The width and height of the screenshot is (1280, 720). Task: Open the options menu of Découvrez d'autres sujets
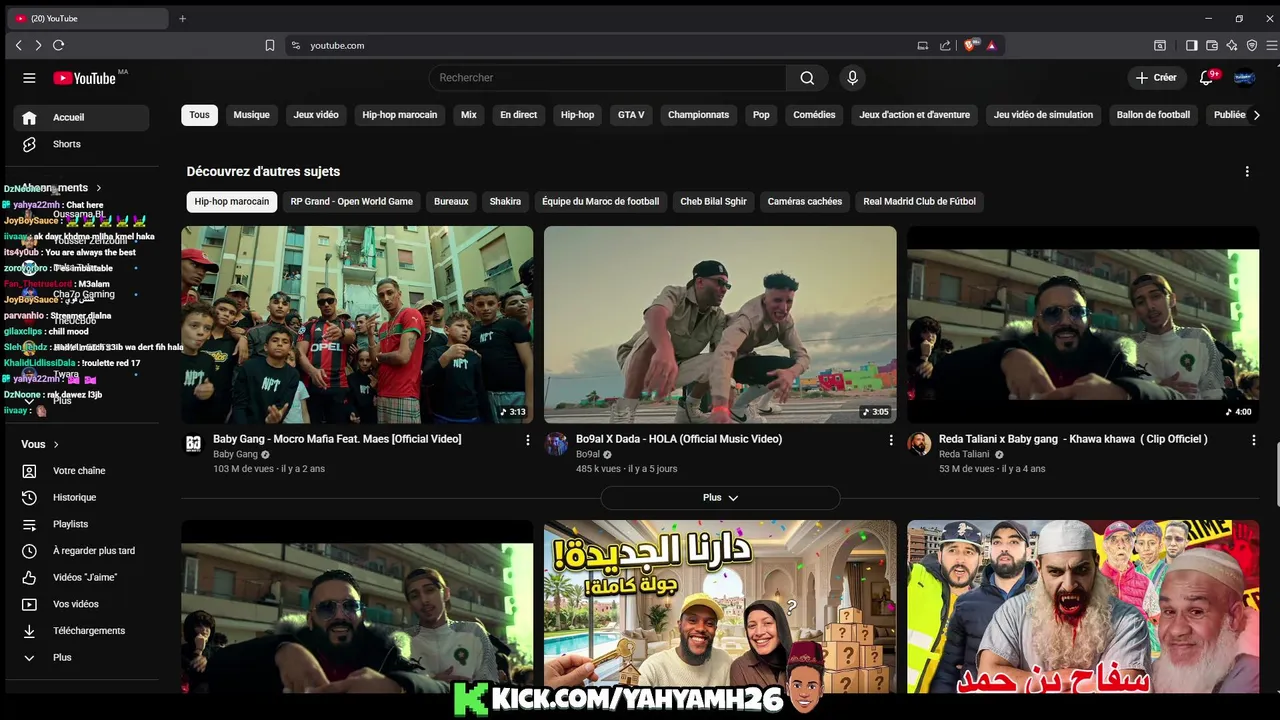coord(1247,172)
